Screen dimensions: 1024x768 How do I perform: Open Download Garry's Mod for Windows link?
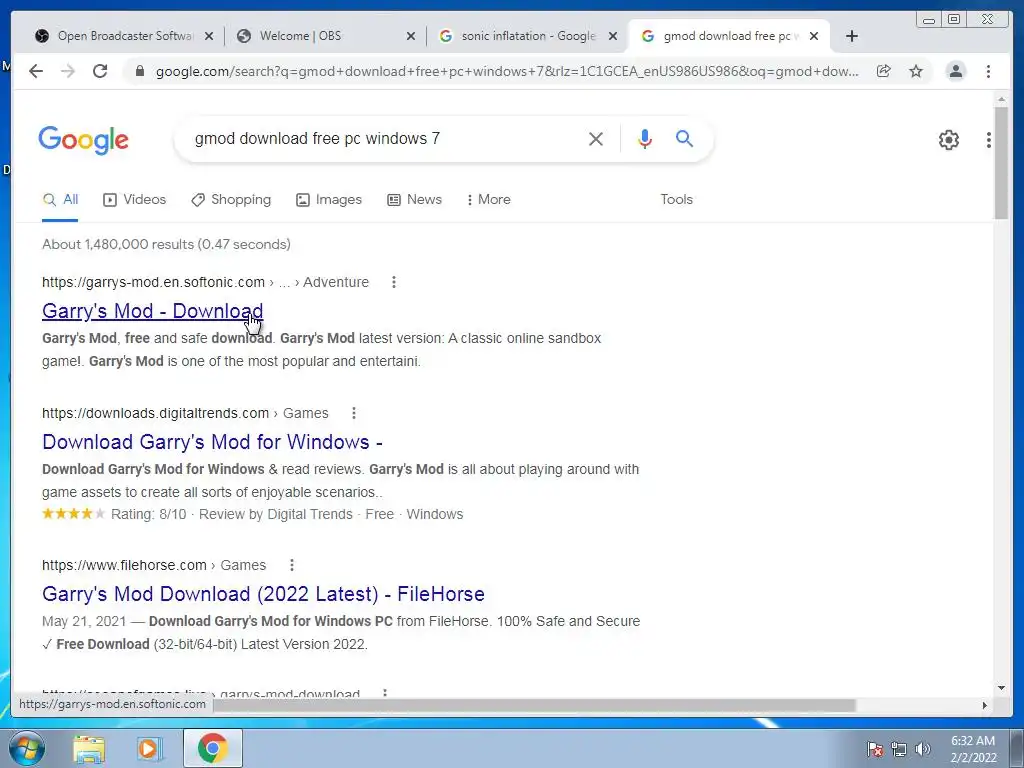click(212, 442)
